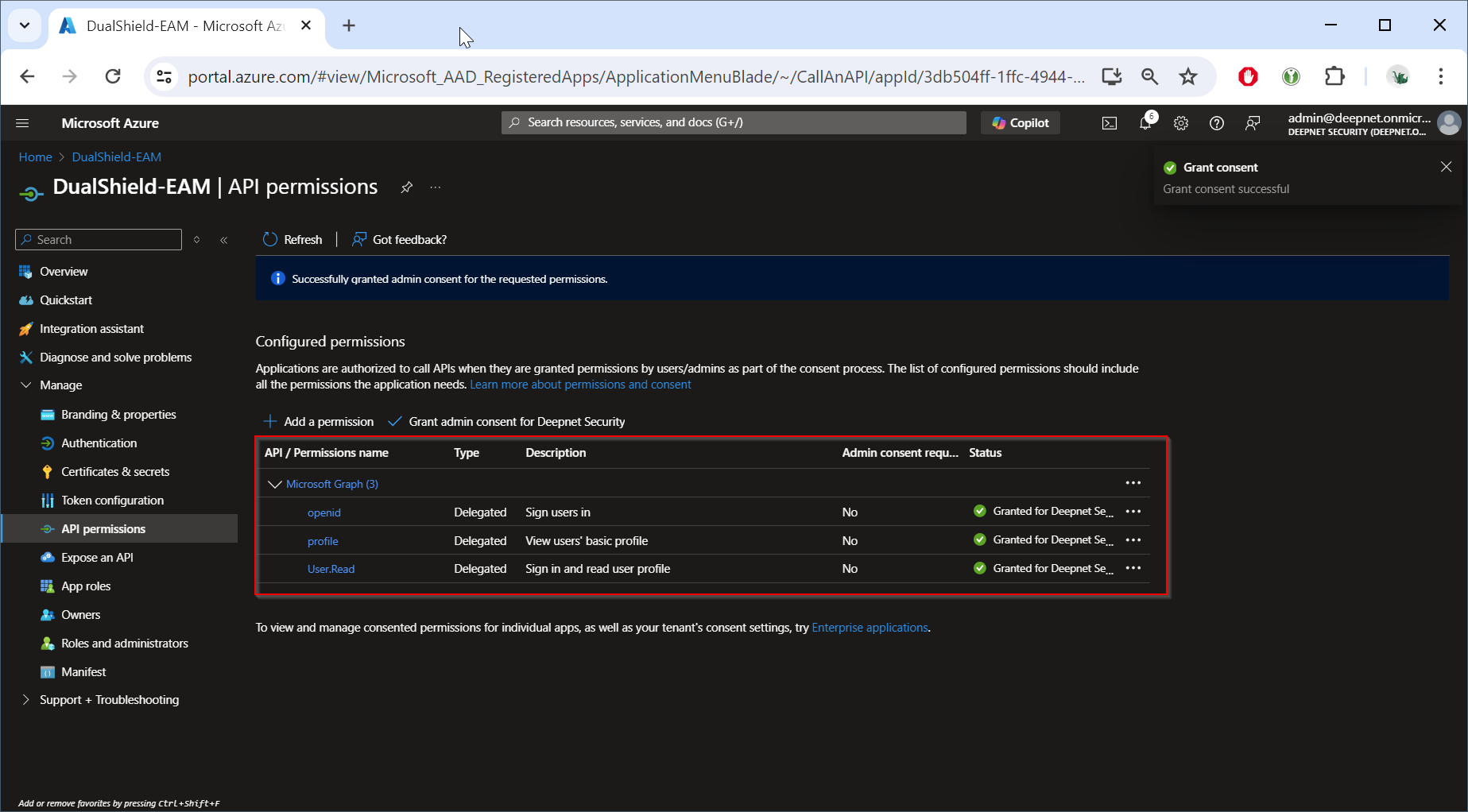Open the User.Read permission link
This screenshot has width=1468, height=812.
tap(331, 569)
